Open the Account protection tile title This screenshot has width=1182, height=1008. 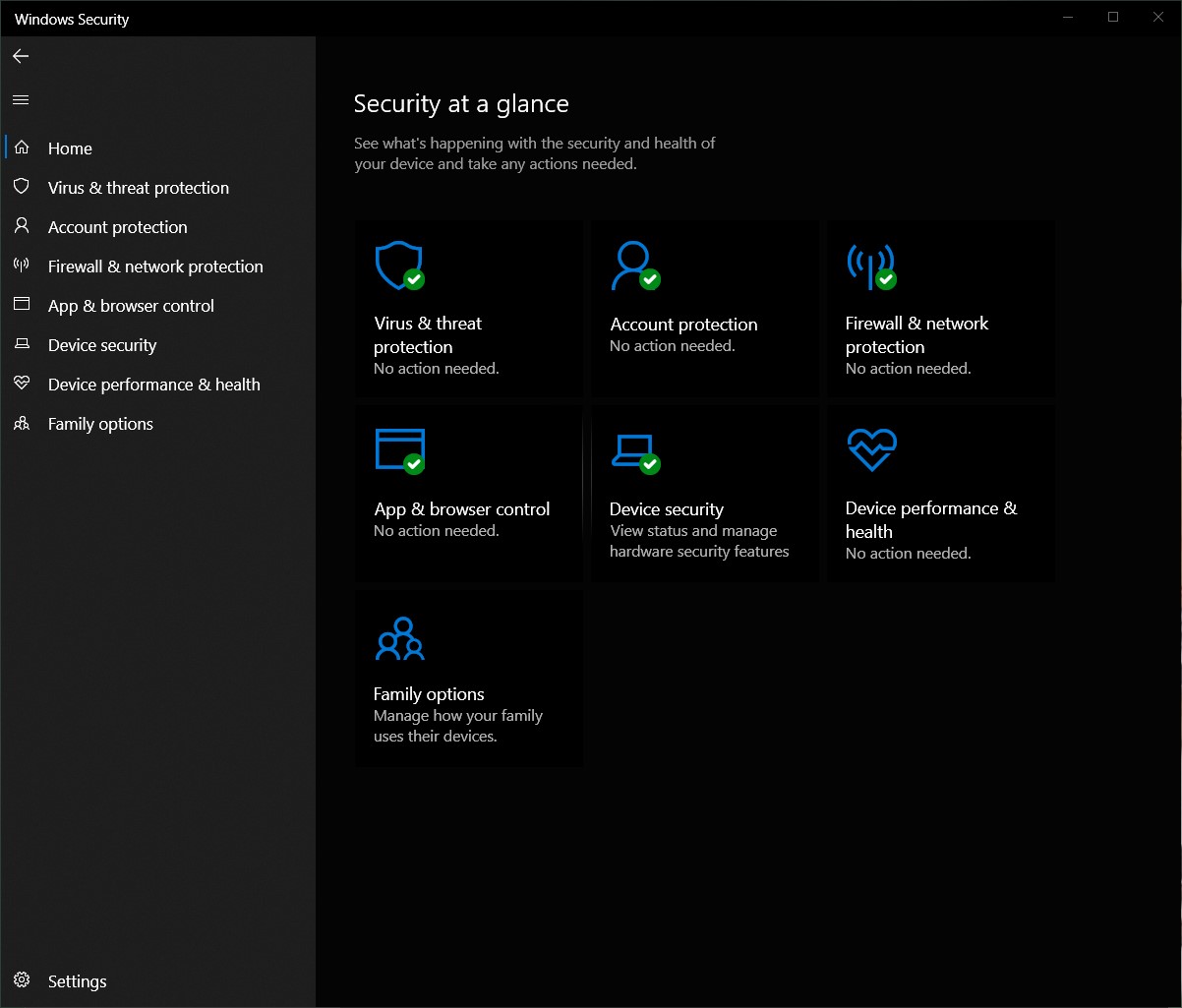683,324
